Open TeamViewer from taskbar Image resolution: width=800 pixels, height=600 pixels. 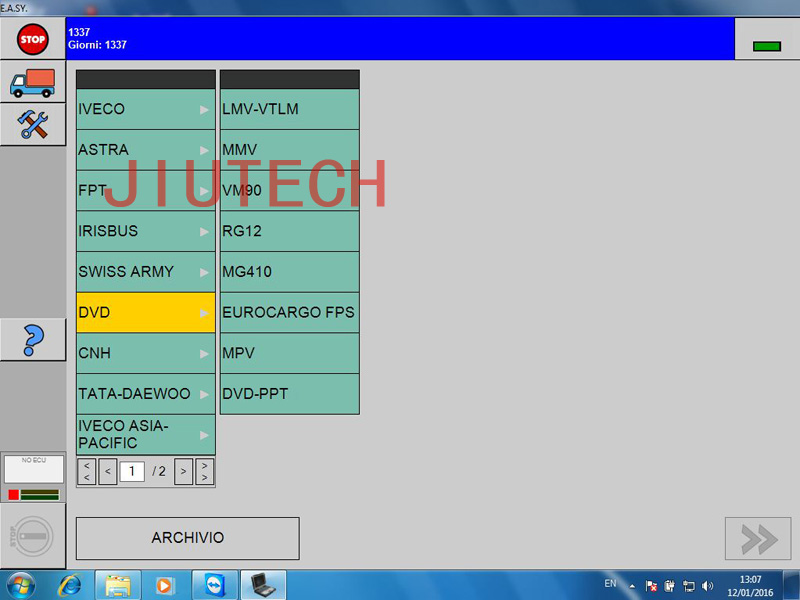215,585
